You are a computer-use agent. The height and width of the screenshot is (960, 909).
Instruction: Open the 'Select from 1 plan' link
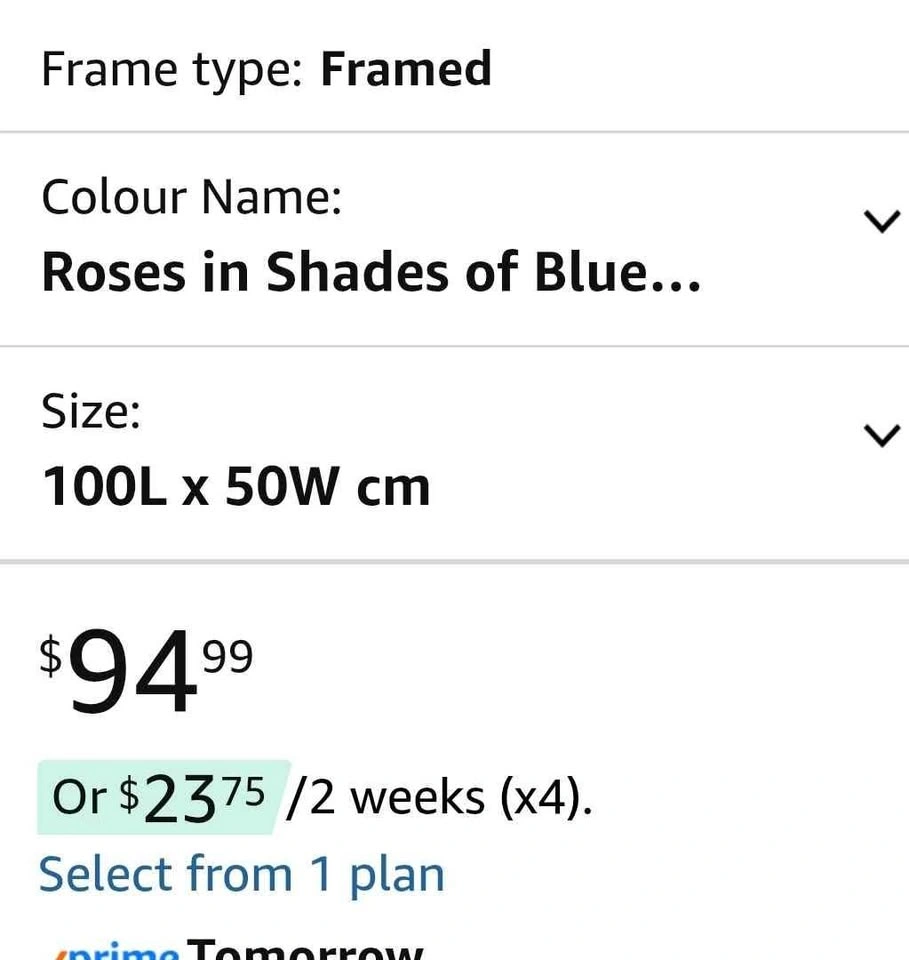pos(241,874)
